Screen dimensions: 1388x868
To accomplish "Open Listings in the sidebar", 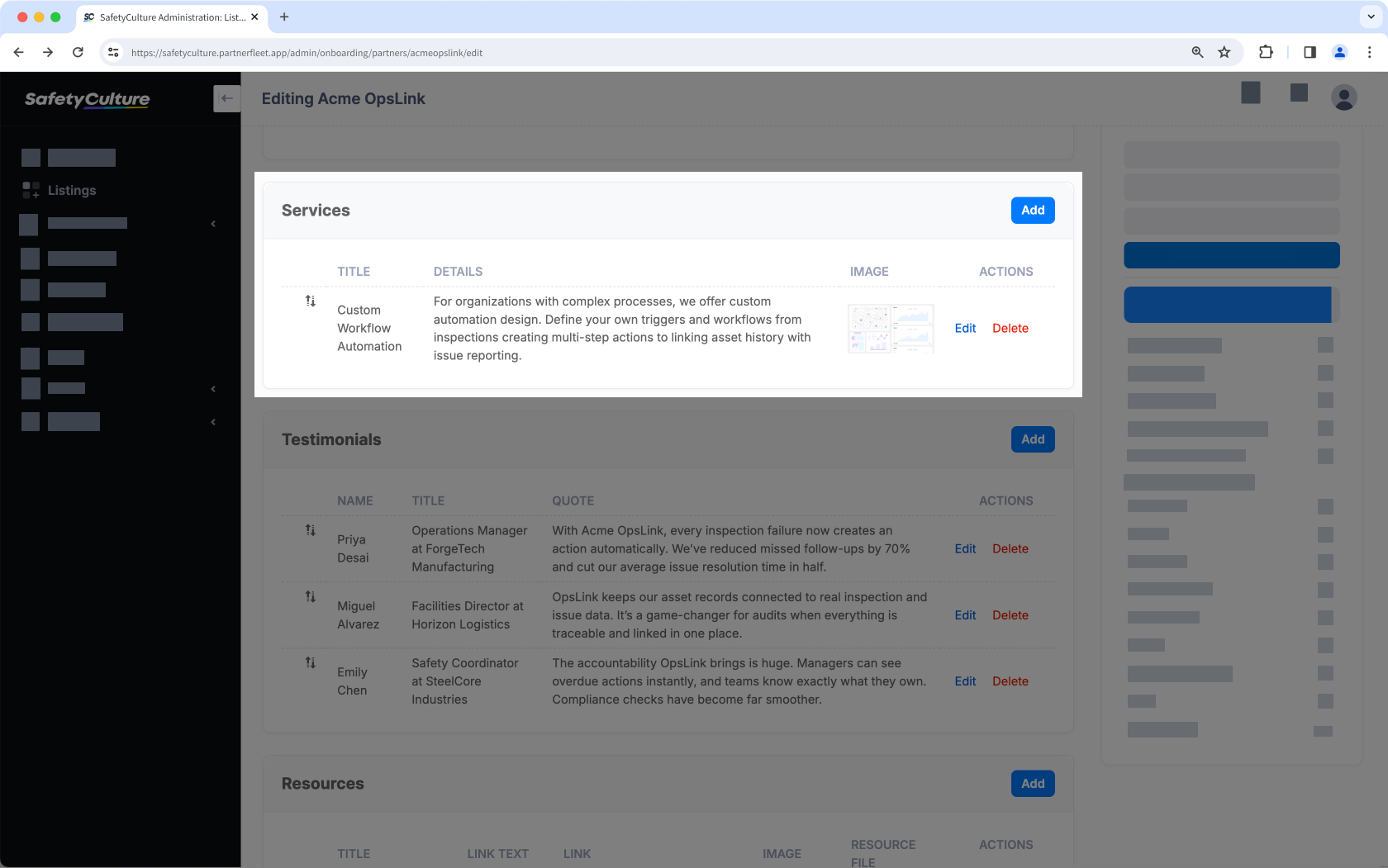I will click(72, 190).
